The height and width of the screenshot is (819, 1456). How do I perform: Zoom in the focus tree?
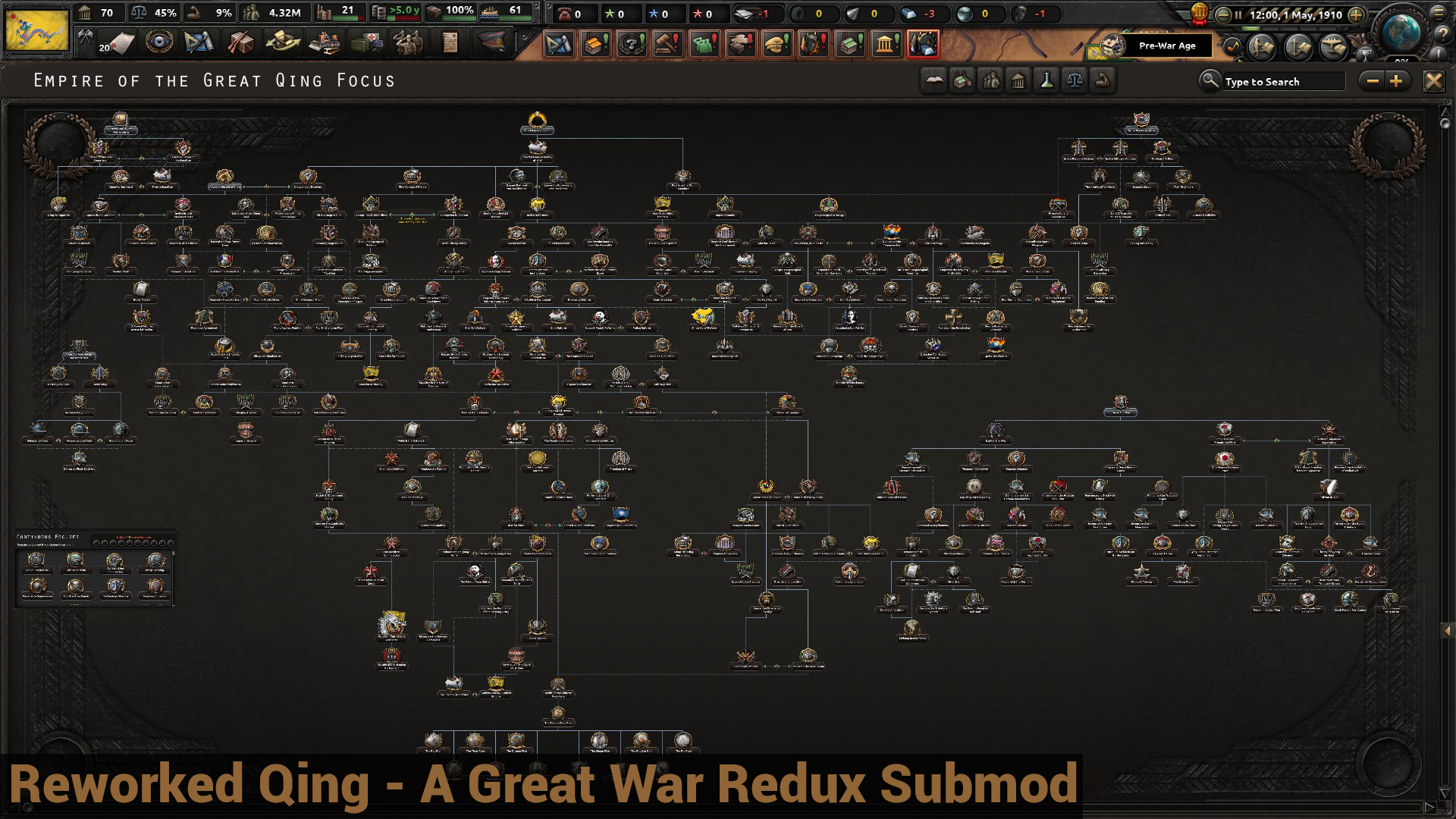[1397, 81]
